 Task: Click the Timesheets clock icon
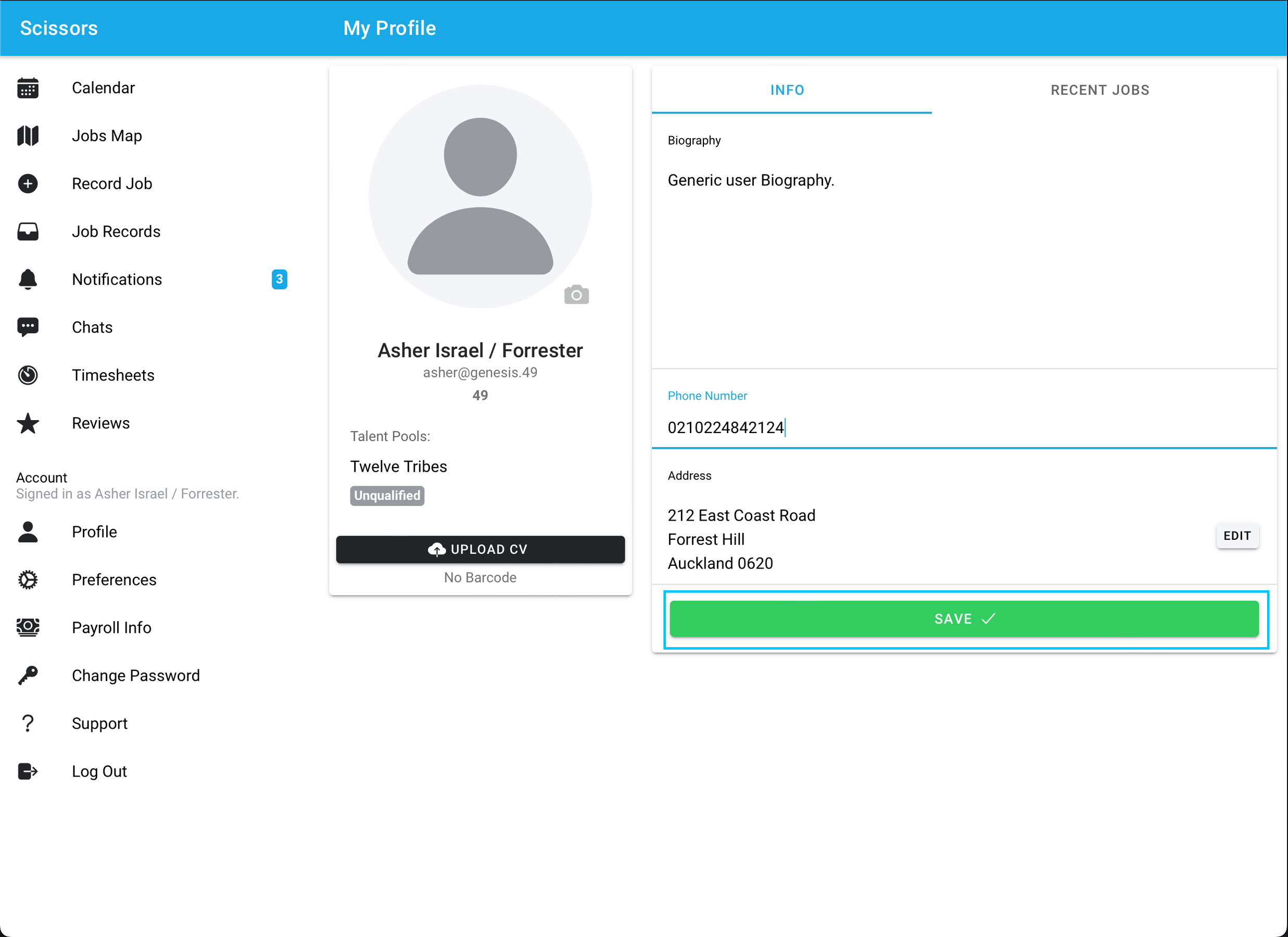tap(28, 375)
